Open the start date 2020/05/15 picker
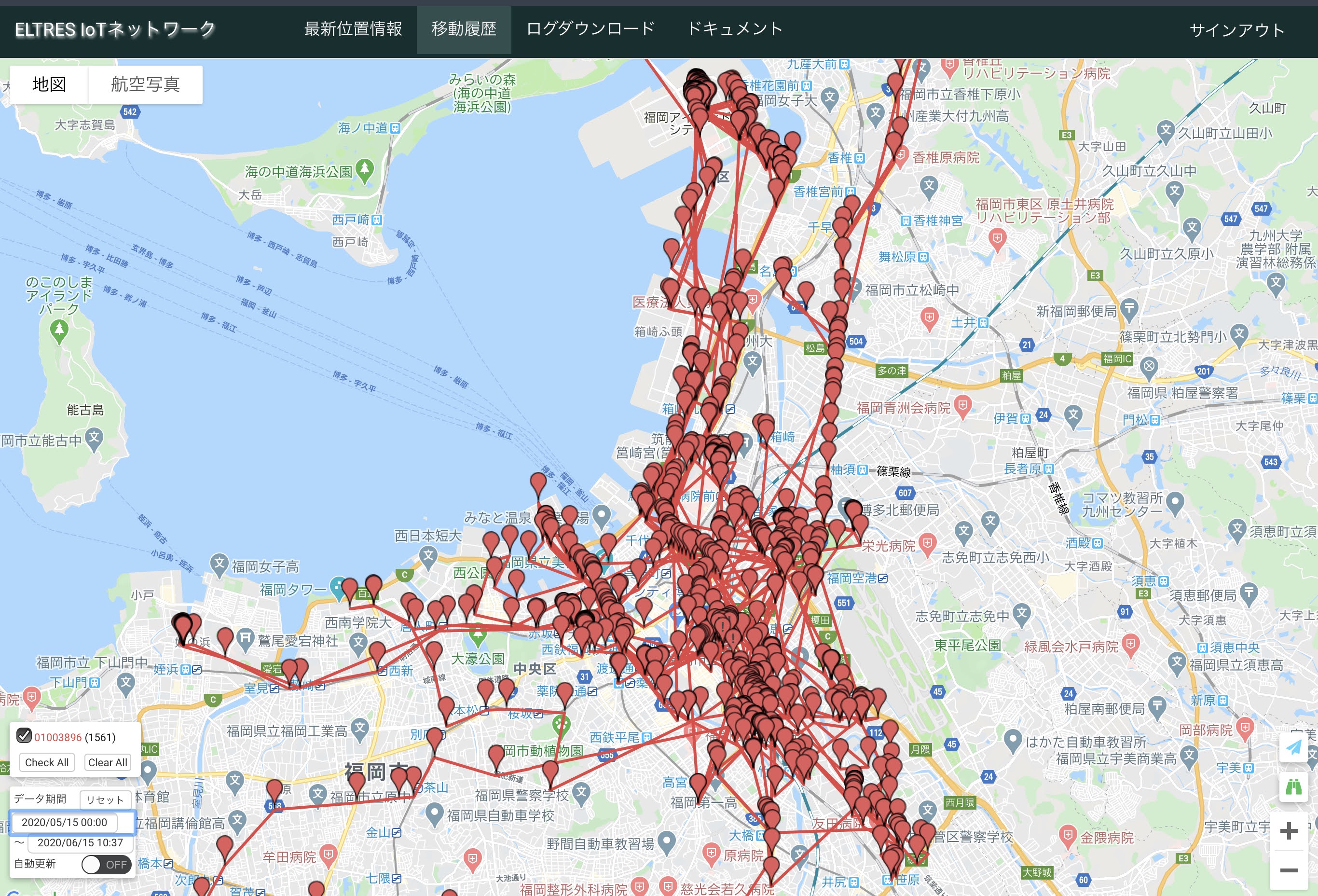Viewport: 1318px width, 896px height. click(65, 822)
